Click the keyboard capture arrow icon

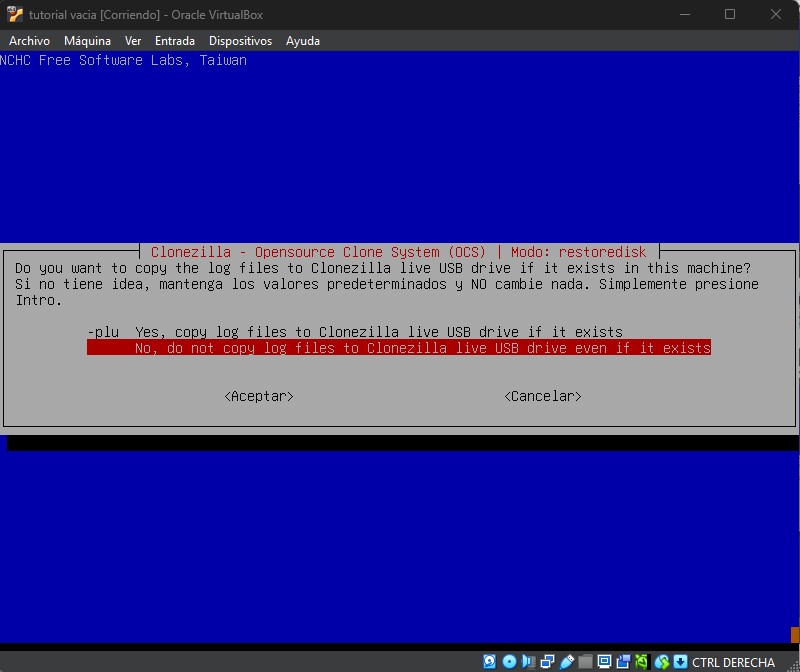pos(681,662)
